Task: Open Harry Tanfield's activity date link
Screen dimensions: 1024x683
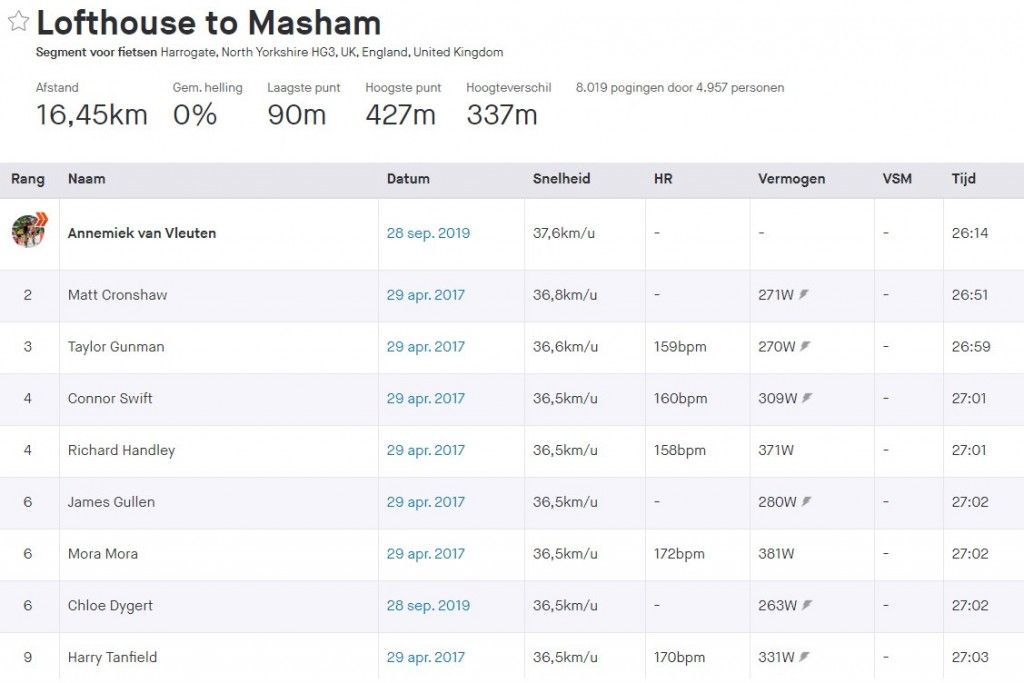Action: (426, 657)
